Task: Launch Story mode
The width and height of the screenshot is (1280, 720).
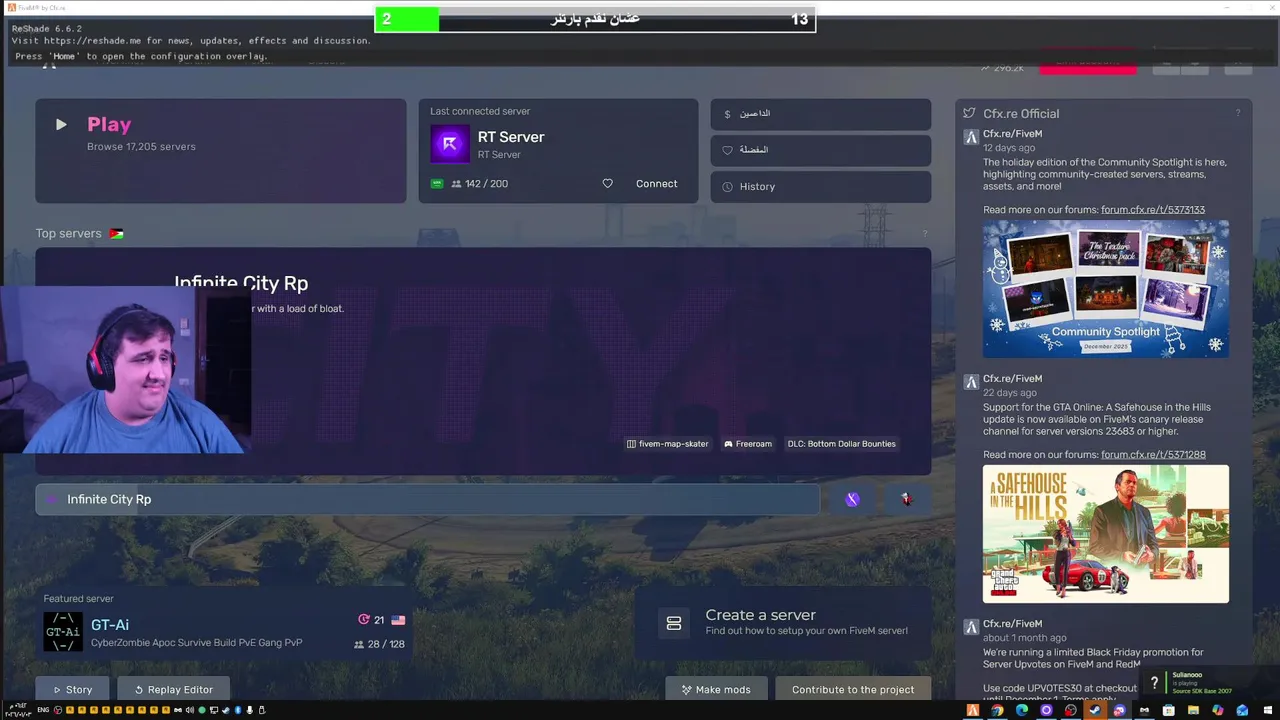Action: click(72, 689)
